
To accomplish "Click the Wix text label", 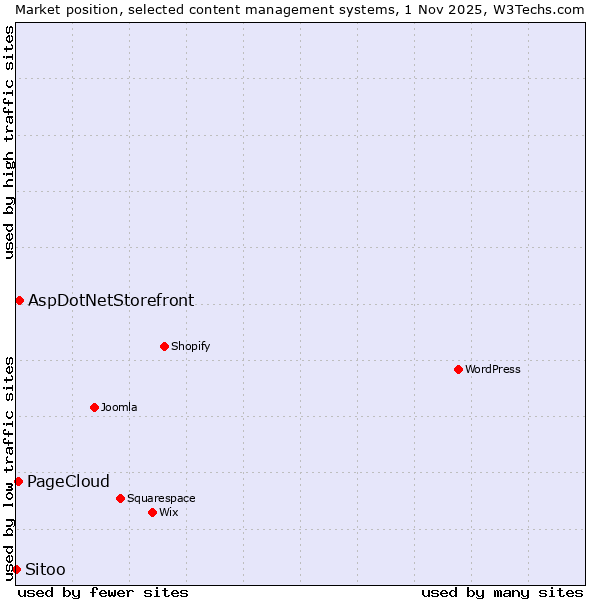I will (168, 512).
